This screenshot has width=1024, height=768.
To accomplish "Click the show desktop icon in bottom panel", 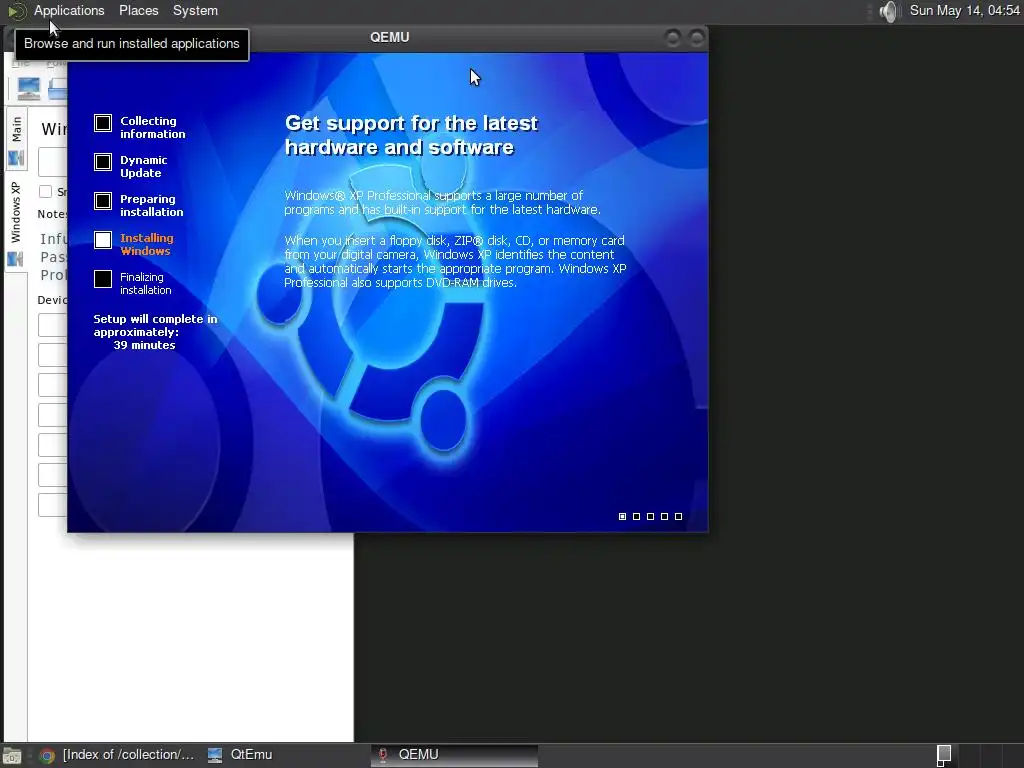I will click(x=12, y=756).
